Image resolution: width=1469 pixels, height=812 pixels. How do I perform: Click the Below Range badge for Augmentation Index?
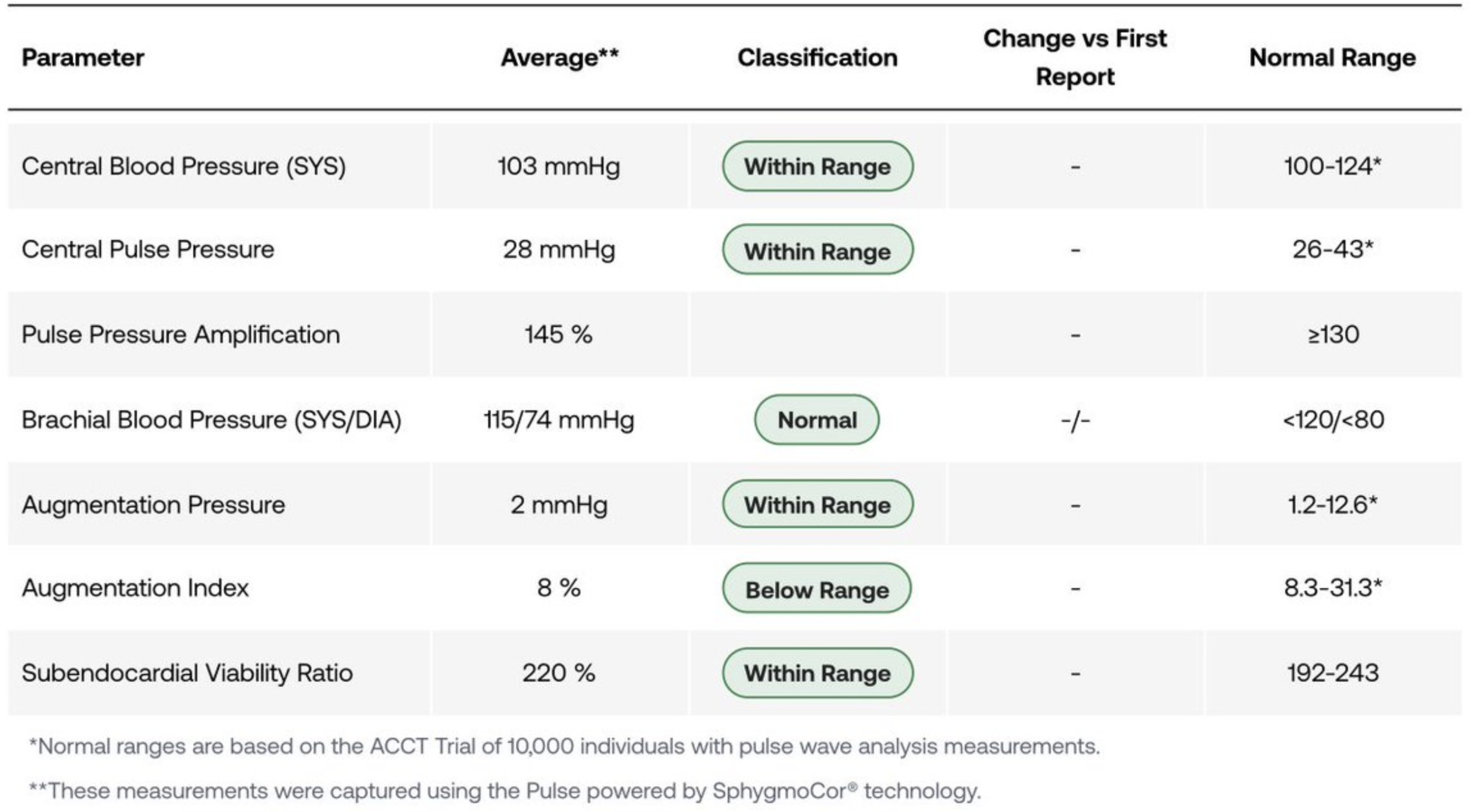click(x=817, y=589)
